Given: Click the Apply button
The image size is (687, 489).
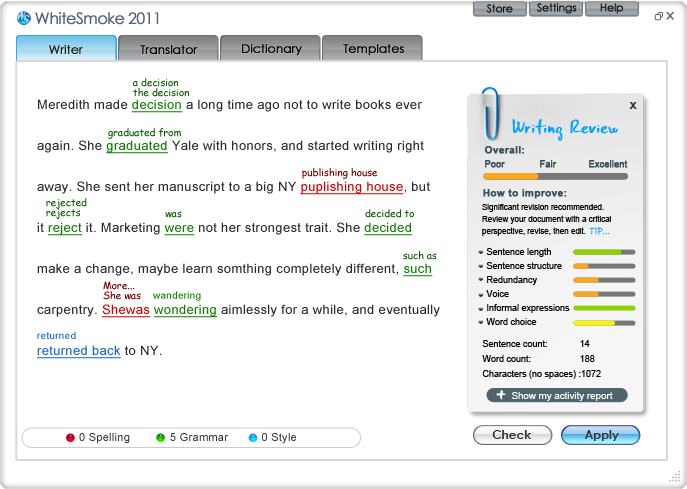Looking at the screenshot, I should [601, 435].
